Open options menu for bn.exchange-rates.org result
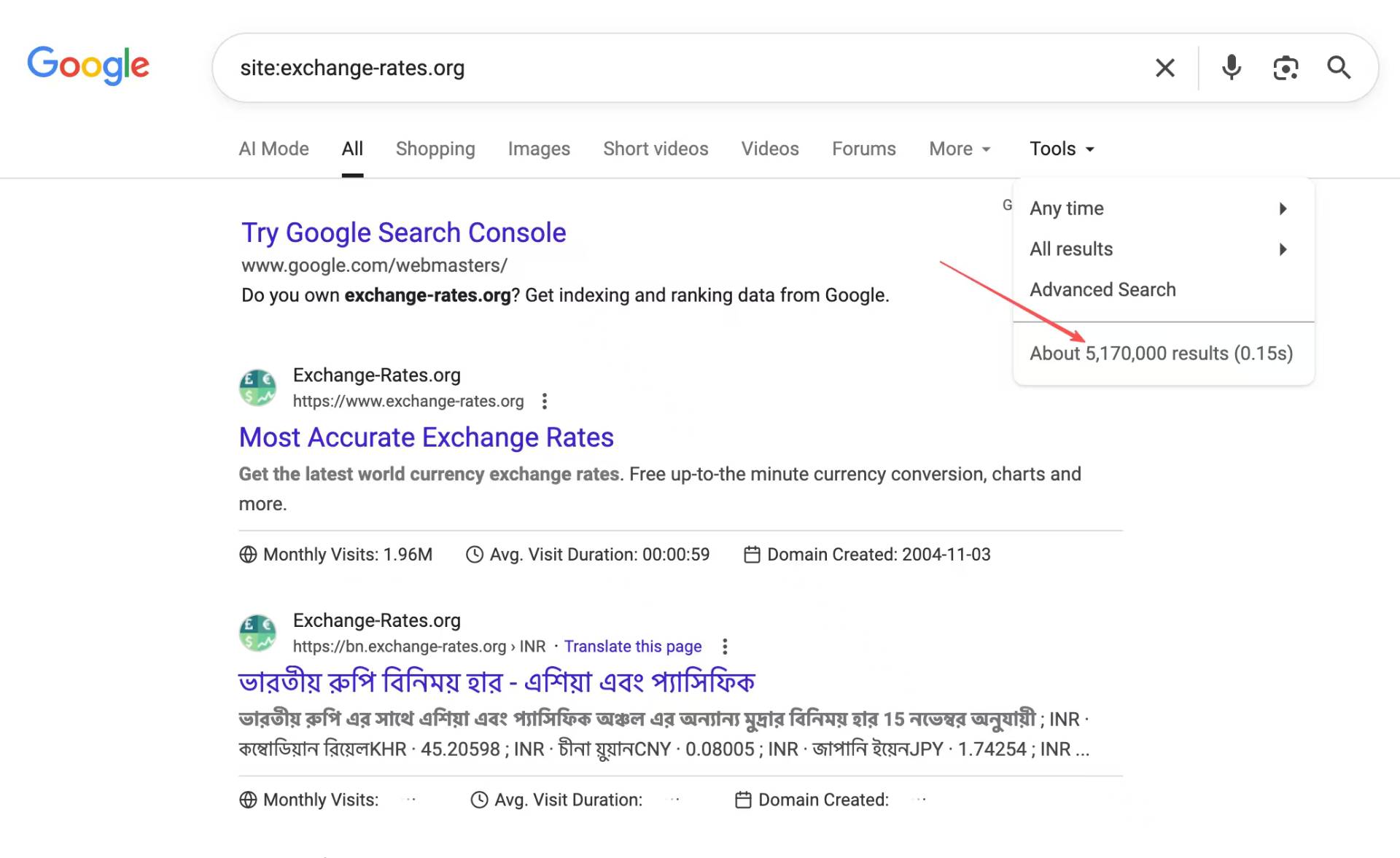The image size is (1400, 858). click(x=725, y=647)
